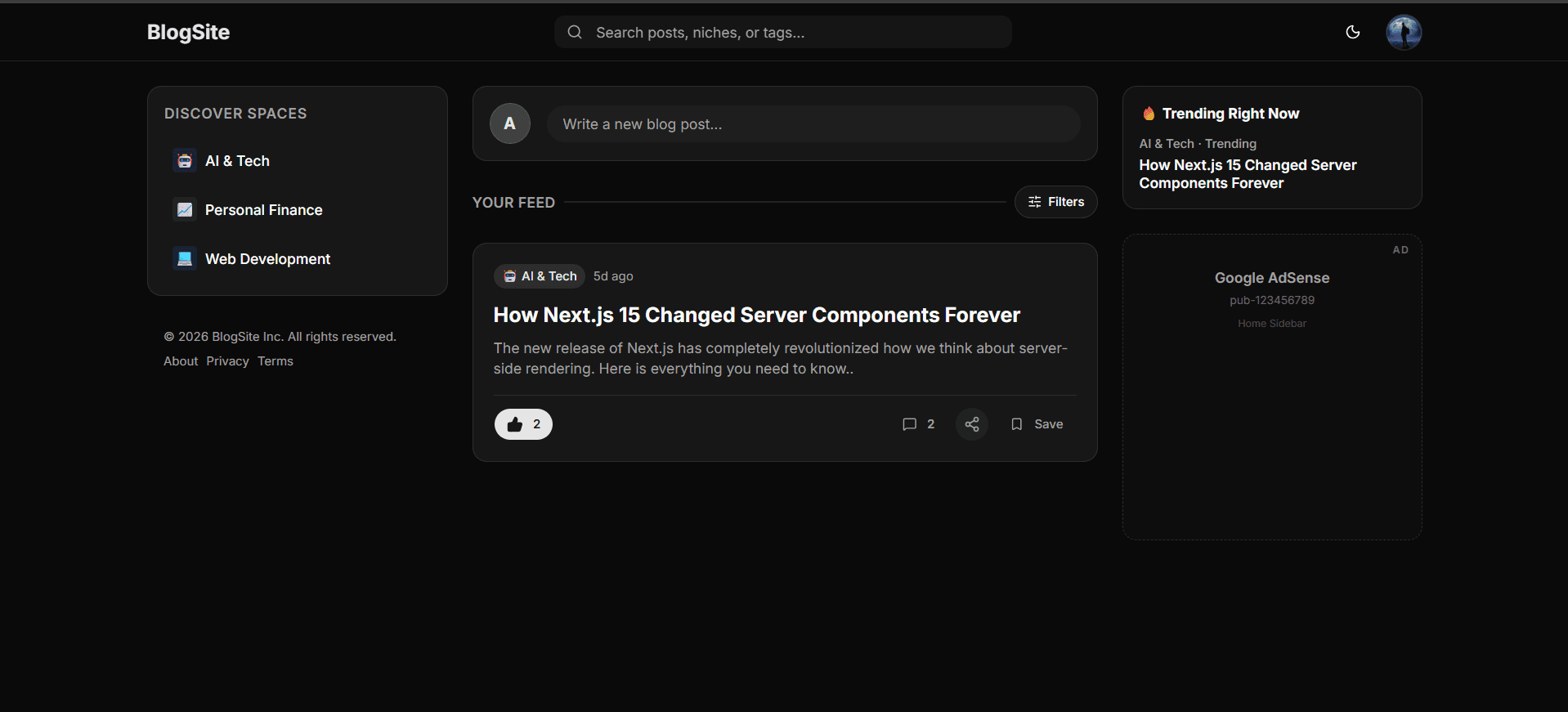Click the AI & Tech tag on the post
The width and height of the screenshot is (1568, 712).
[540, 276]
